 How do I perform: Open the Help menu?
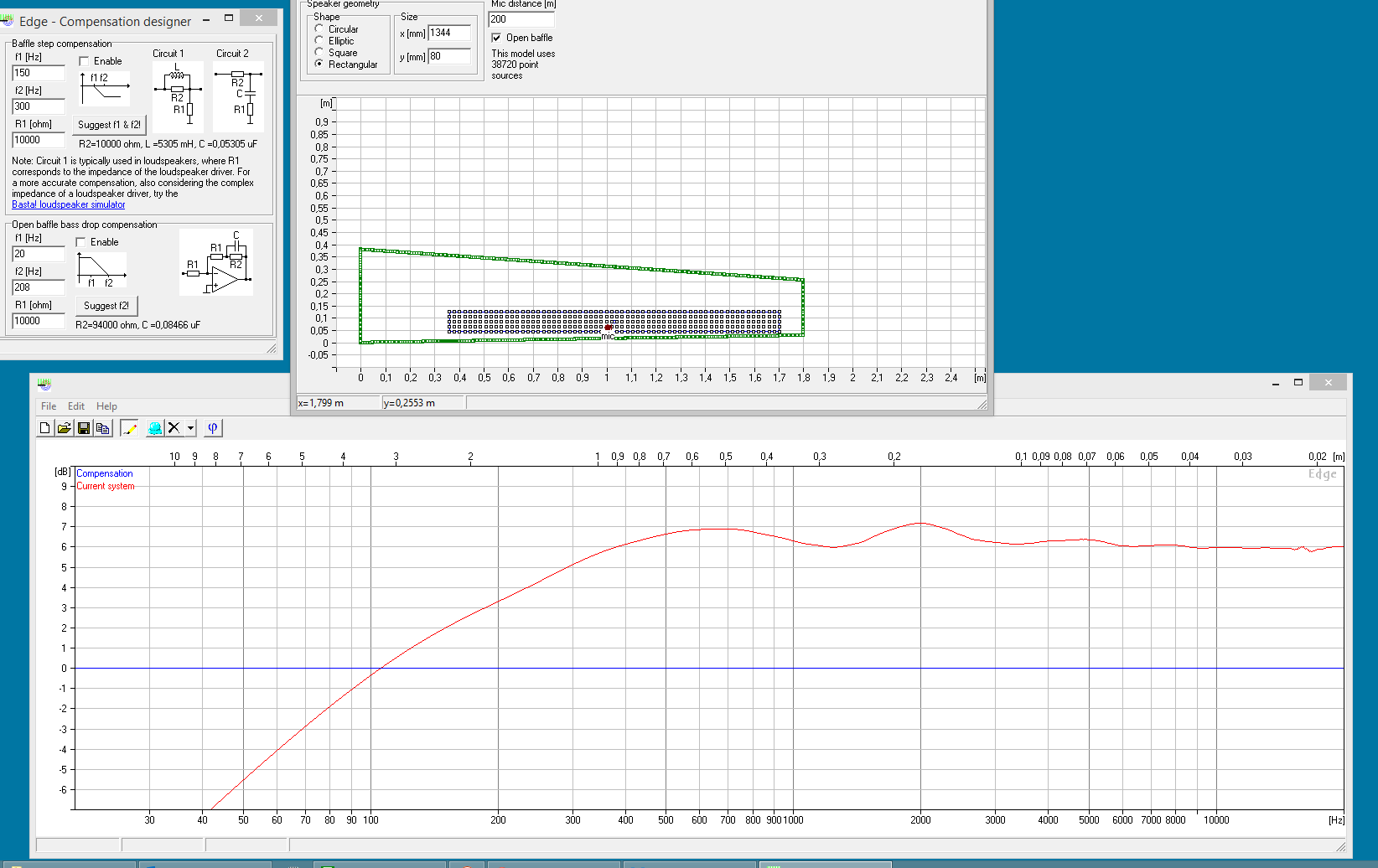click(106, 406)
